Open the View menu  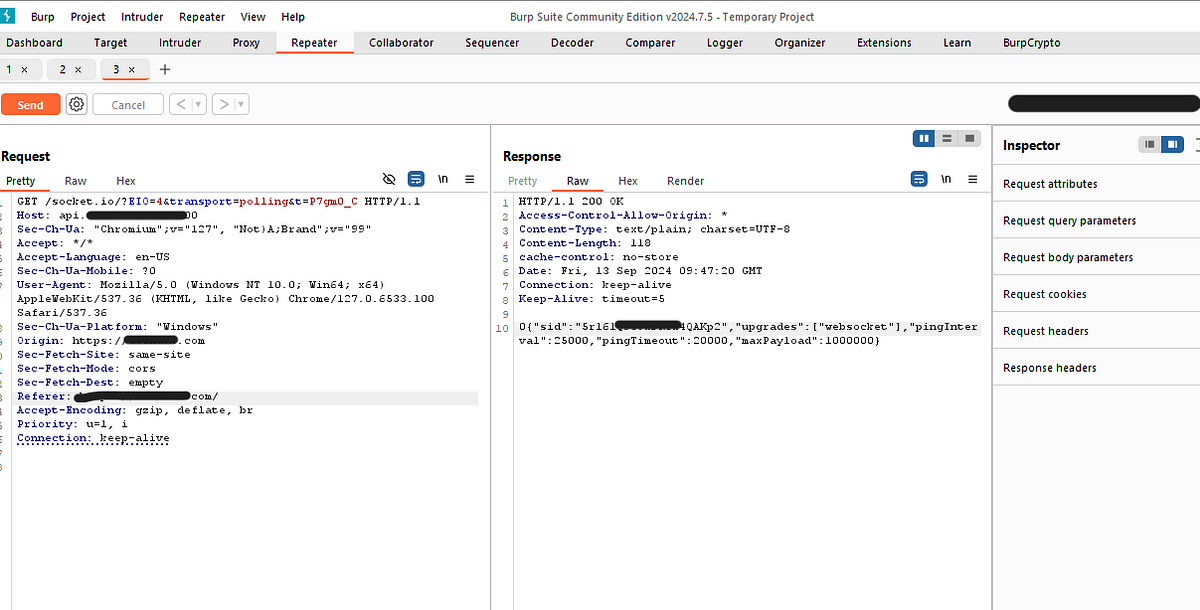pos(253,17)
